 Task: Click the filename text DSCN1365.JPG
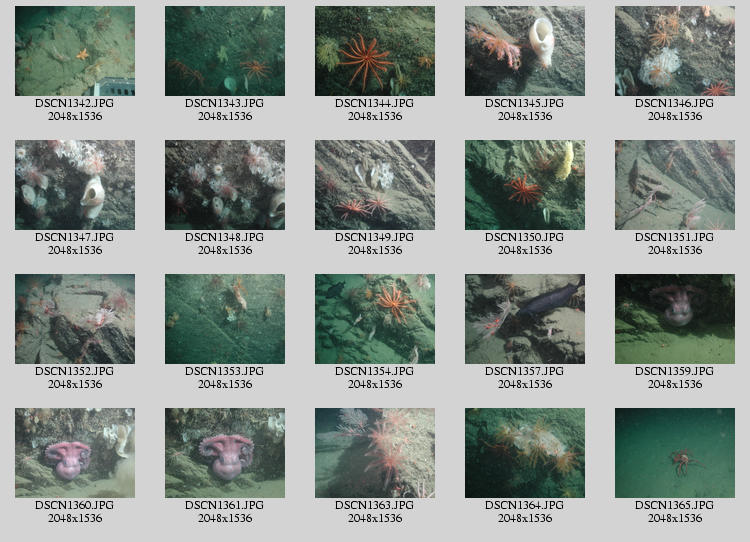674,505
